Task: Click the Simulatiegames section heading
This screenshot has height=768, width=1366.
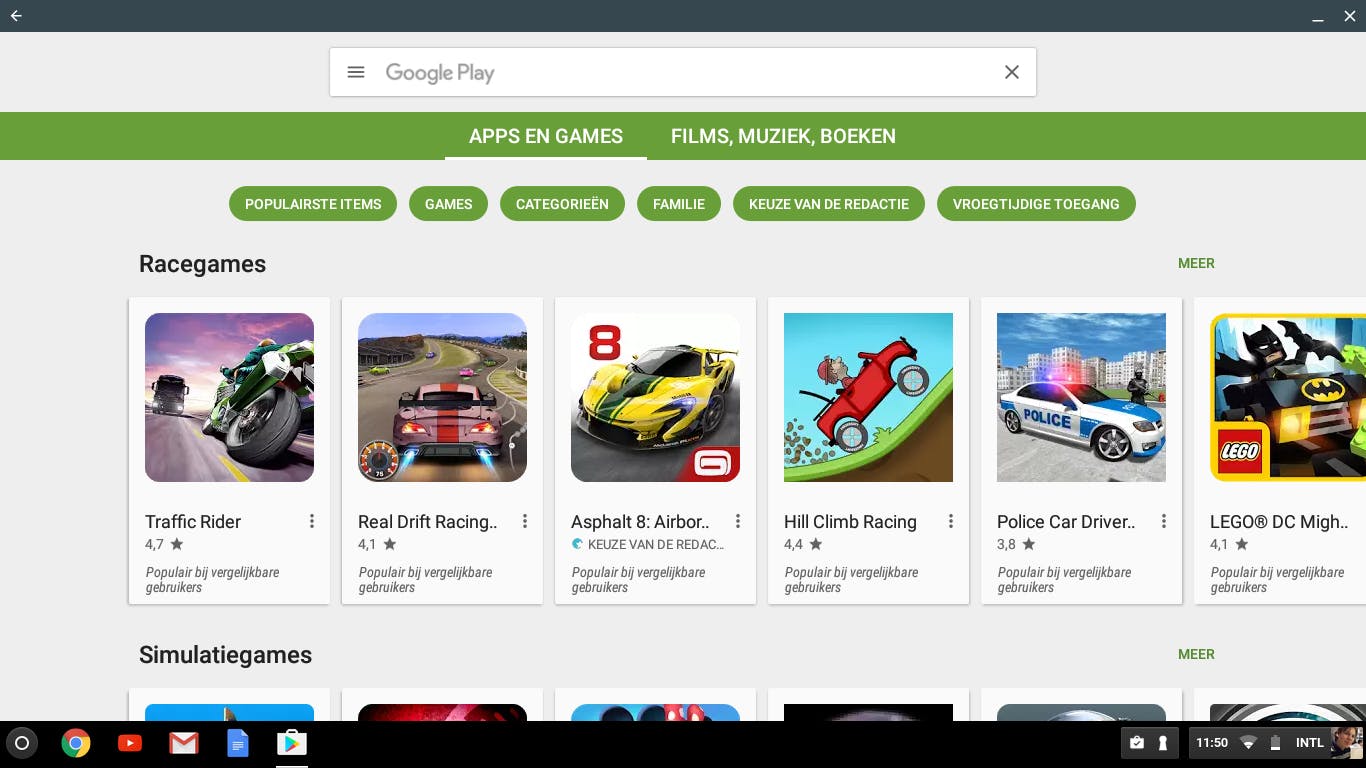Action: 225,655
